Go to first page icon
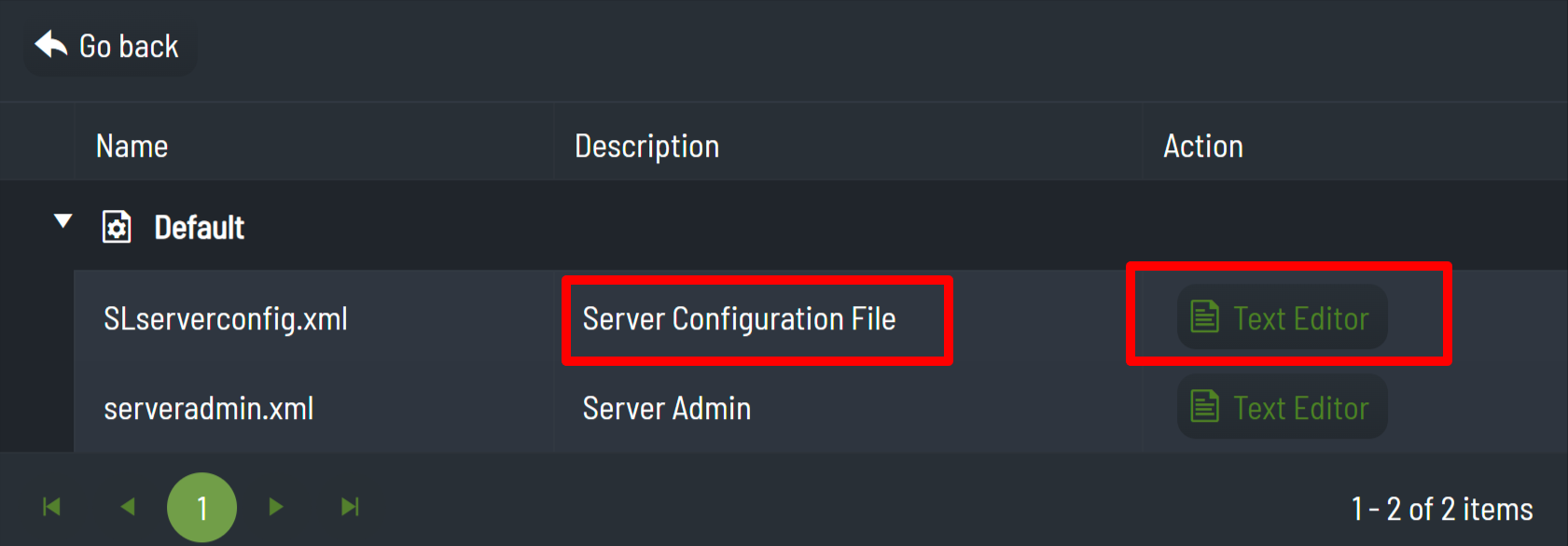This screenshot has width=1568, height=546. (x=52, y=507)
